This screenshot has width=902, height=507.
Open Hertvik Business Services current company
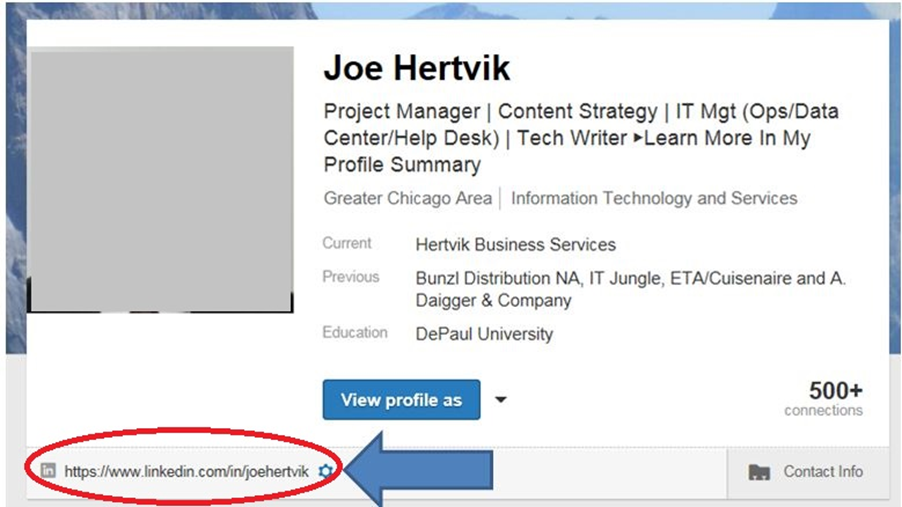point(515,244)
